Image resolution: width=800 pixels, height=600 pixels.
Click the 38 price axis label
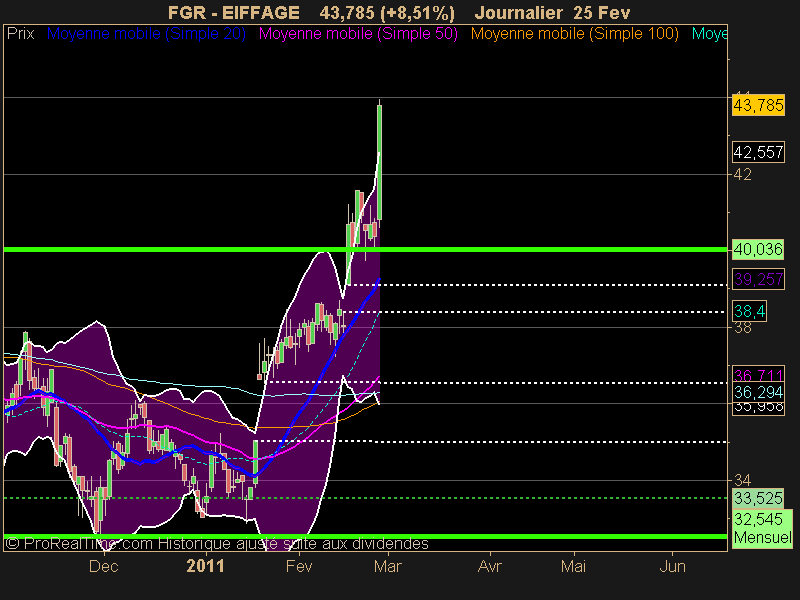click(x=742, y=328)
